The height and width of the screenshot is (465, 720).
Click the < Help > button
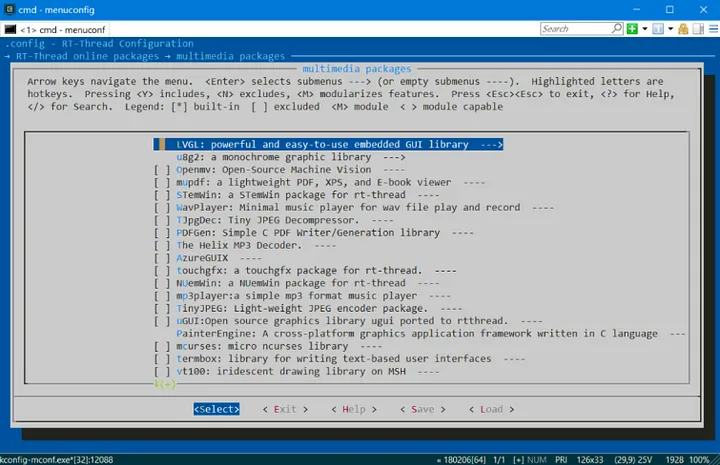(x=354, y=409)
